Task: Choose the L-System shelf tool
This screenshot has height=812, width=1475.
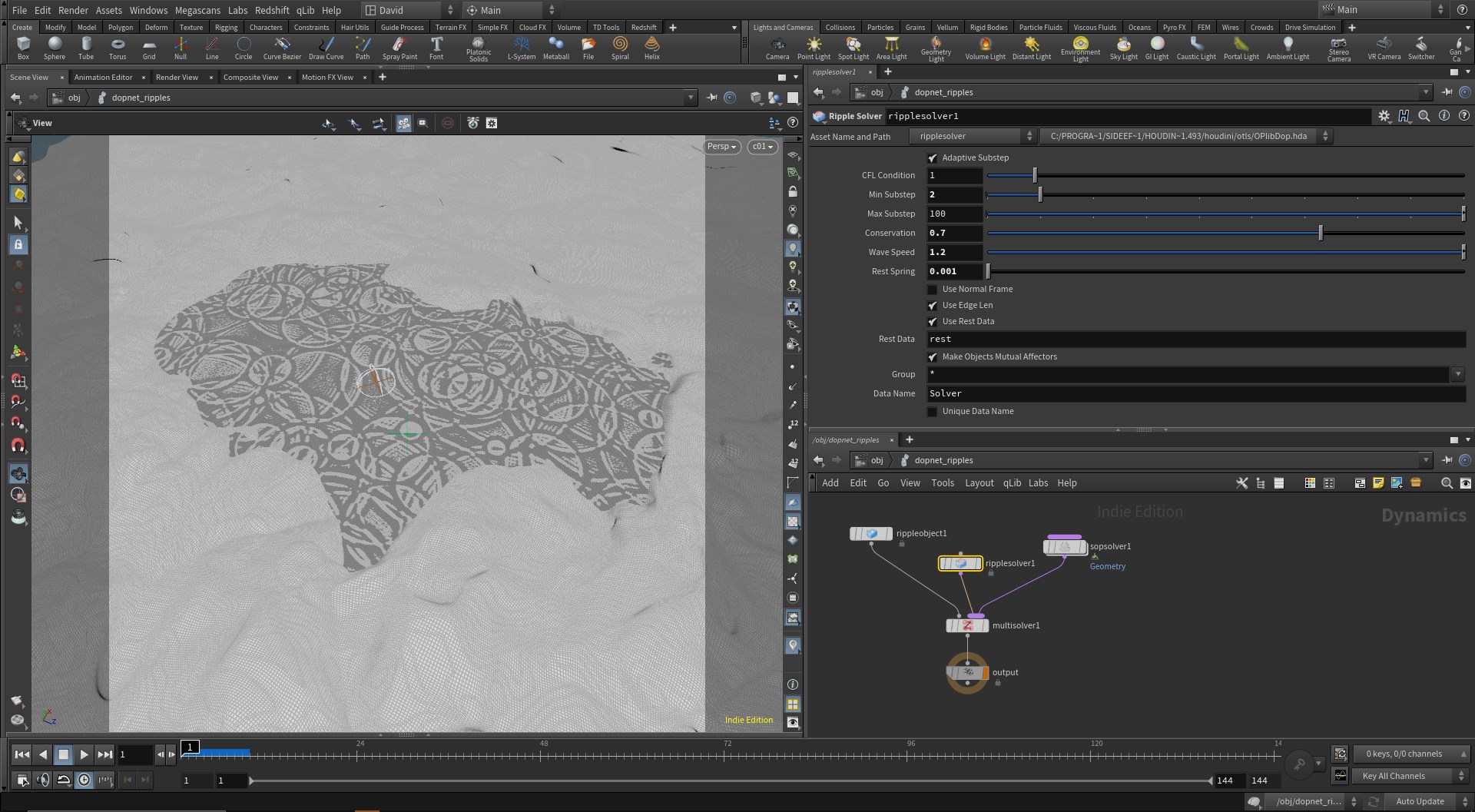Action: tap(522, 48)
